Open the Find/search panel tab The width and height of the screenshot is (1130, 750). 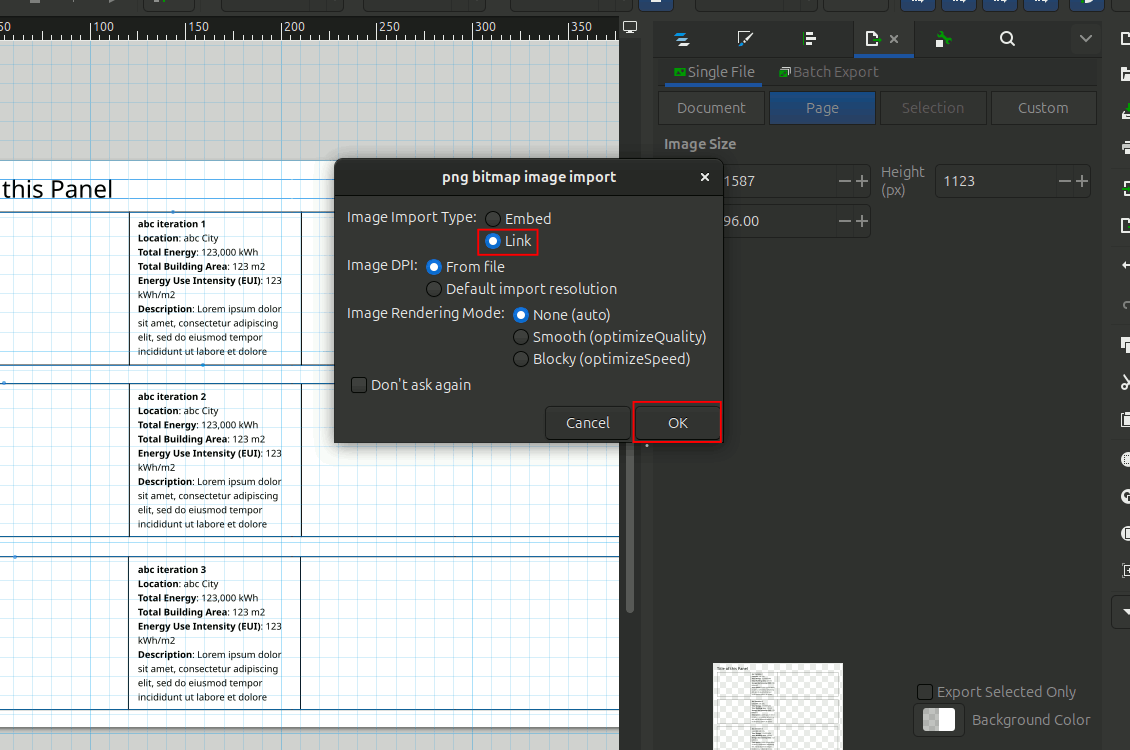pos(1007,39)
